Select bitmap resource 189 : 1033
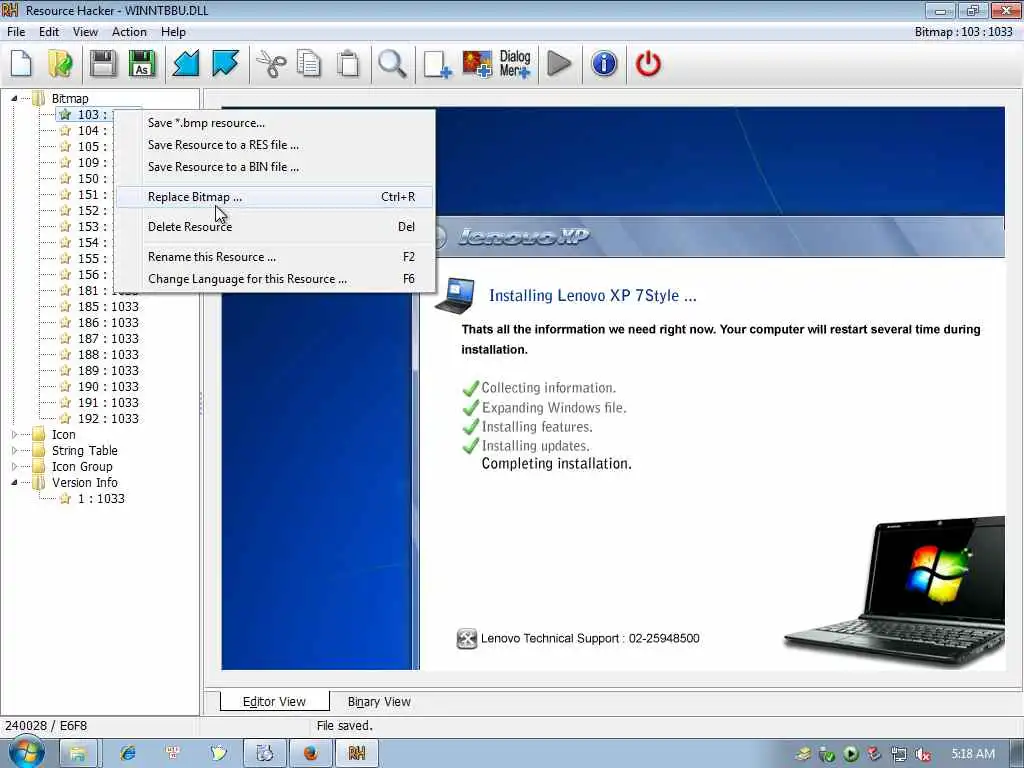The image size is (1024, 768). pyautogui.click(x=108, y=371)
